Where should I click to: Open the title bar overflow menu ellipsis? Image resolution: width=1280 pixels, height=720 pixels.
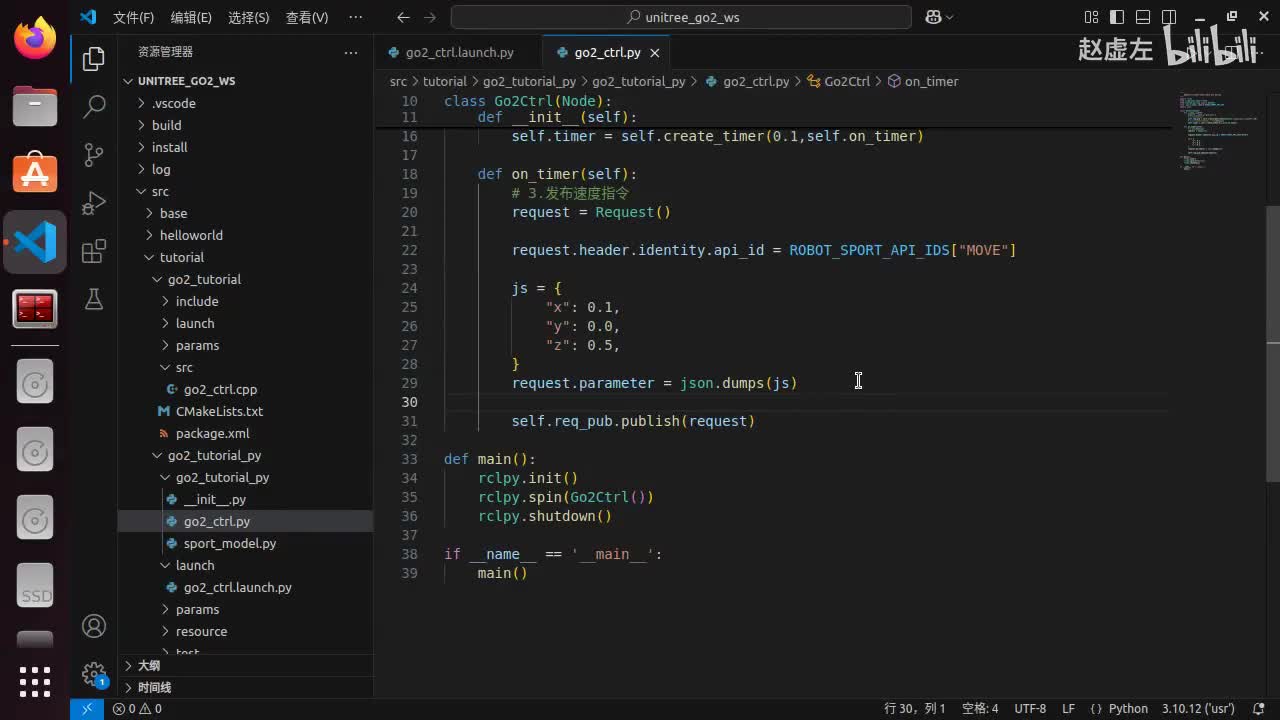click(355, 17)
